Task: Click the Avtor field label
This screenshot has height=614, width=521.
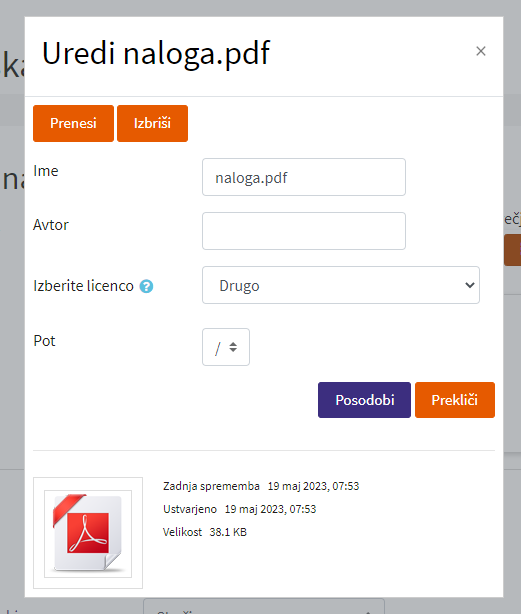Action: (51, 225)
